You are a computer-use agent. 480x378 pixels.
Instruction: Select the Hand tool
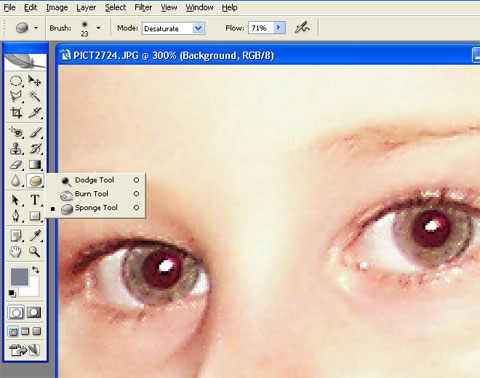pos(16,252)
